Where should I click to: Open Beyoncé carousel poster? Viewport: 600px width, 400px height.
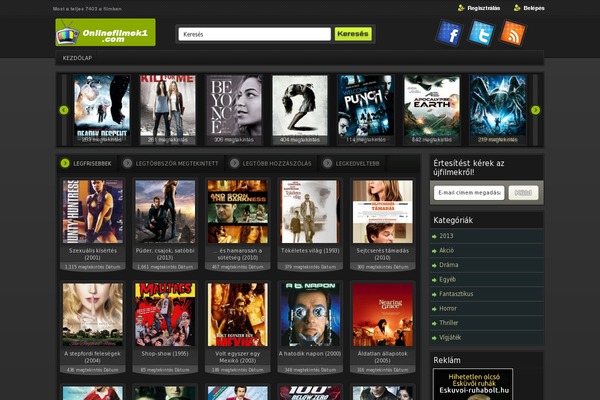(234, 109)
